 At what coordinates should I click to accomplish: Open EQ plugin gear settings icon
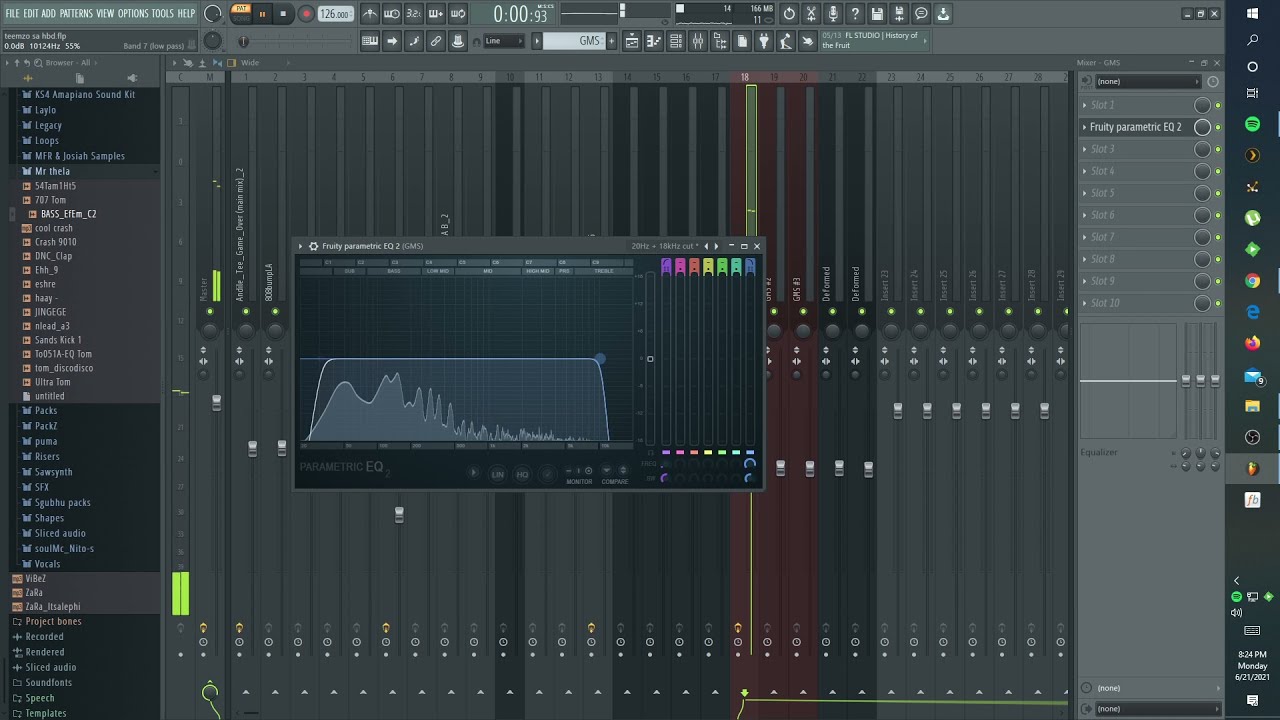313,246
